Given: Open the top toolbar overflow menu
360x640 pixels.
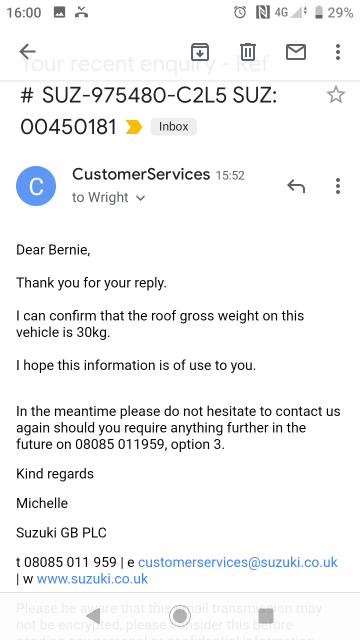Looking at the screenshot, I should click(338, 52).
